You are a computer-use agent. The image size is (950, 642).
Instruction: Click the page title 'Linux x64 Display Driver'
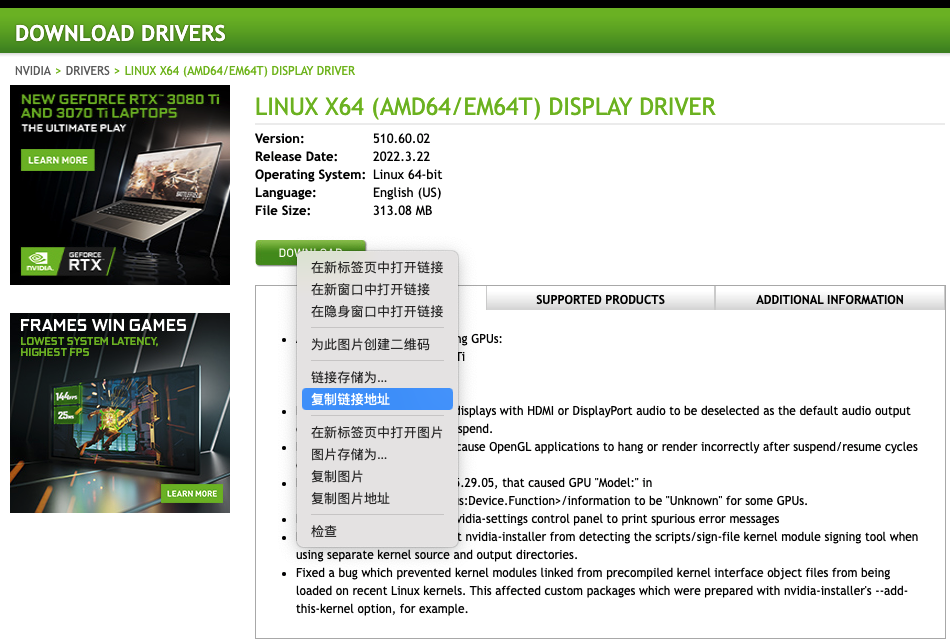click(485, 107)
